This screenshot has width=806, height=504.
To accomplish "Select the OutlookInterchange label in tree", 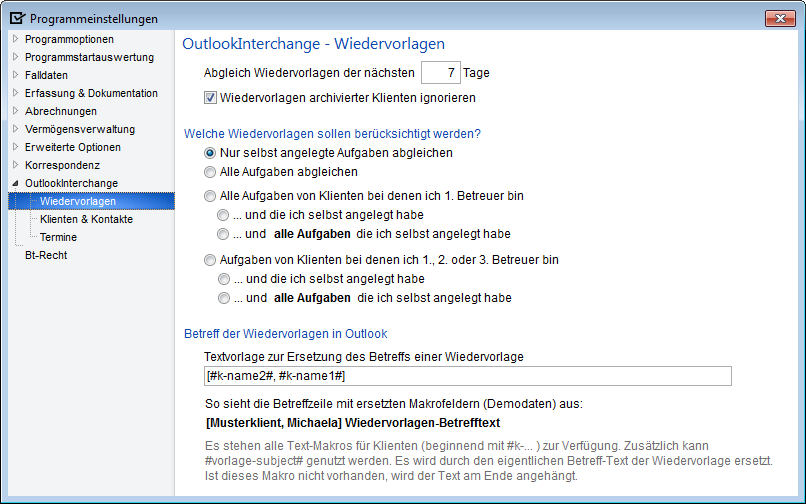I will 71,183.
